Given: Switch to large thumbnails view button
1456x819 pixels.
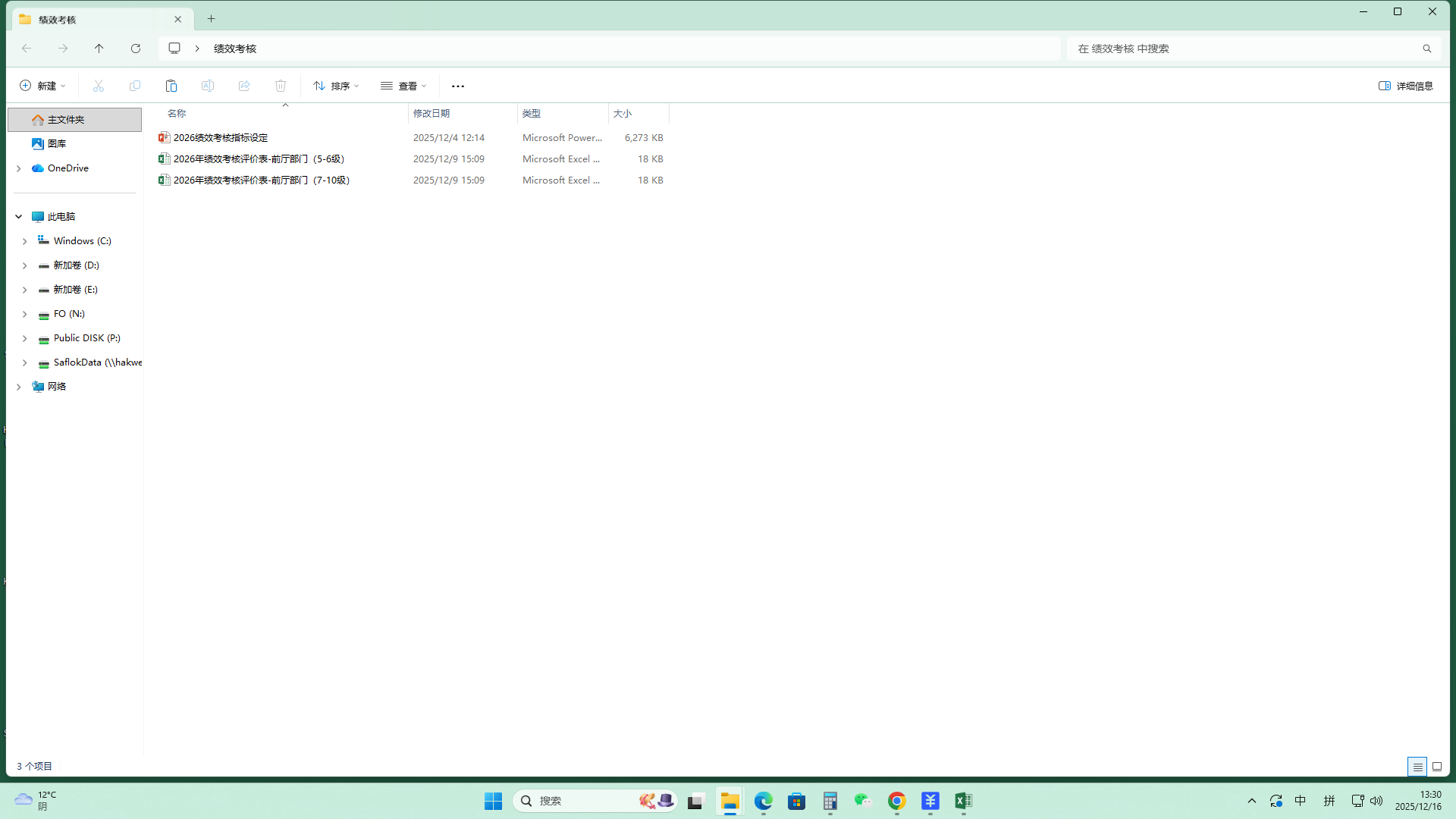Looking at the screenshot, I should point(1436,767).
